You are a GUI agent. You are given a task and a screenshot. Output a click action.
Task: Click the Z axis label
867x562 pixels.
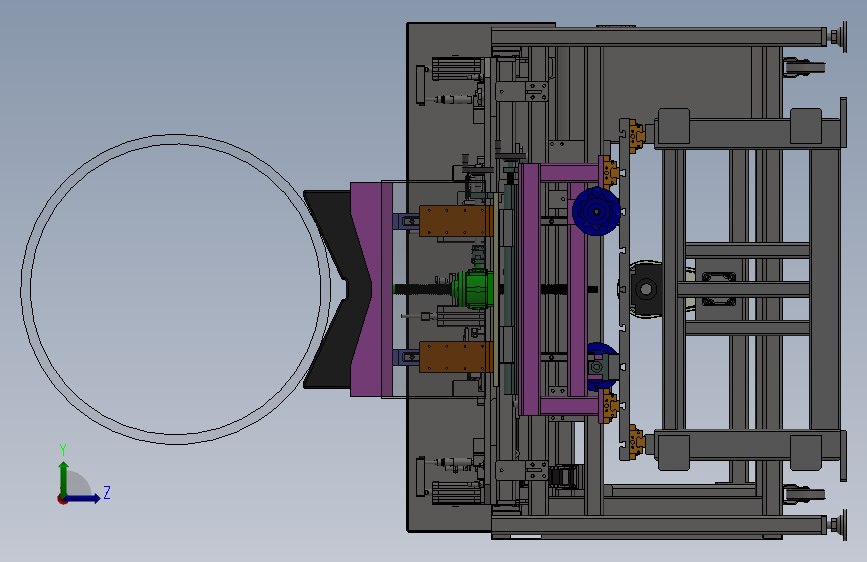(x=107, y=492)
